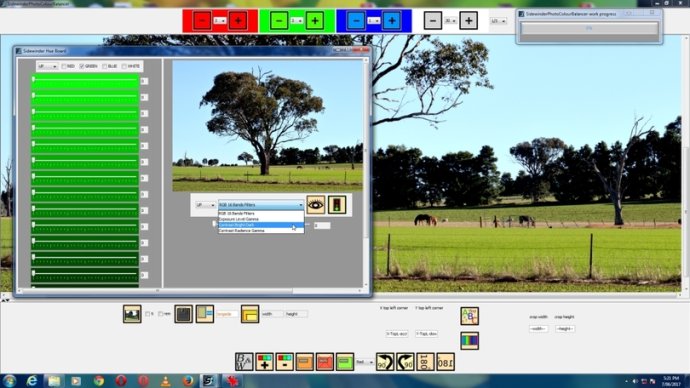
Task: Toggle the first small checkbox beside photo icon
Action: click(148, 314)
